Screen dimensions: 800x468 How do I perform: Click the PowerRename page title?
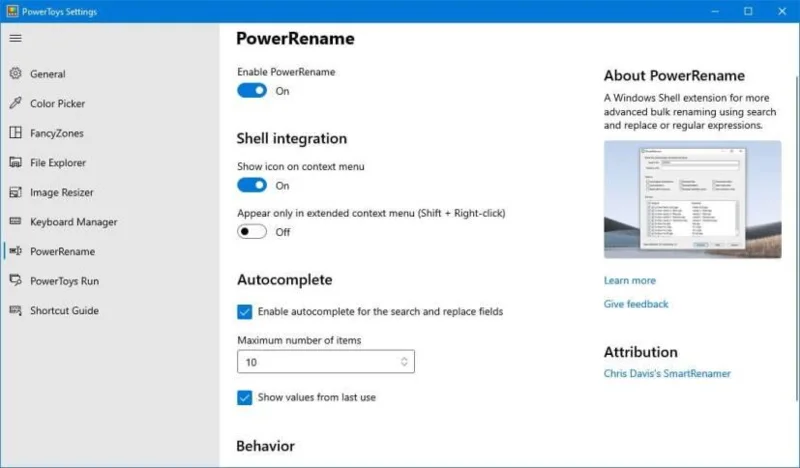point(295,38)
